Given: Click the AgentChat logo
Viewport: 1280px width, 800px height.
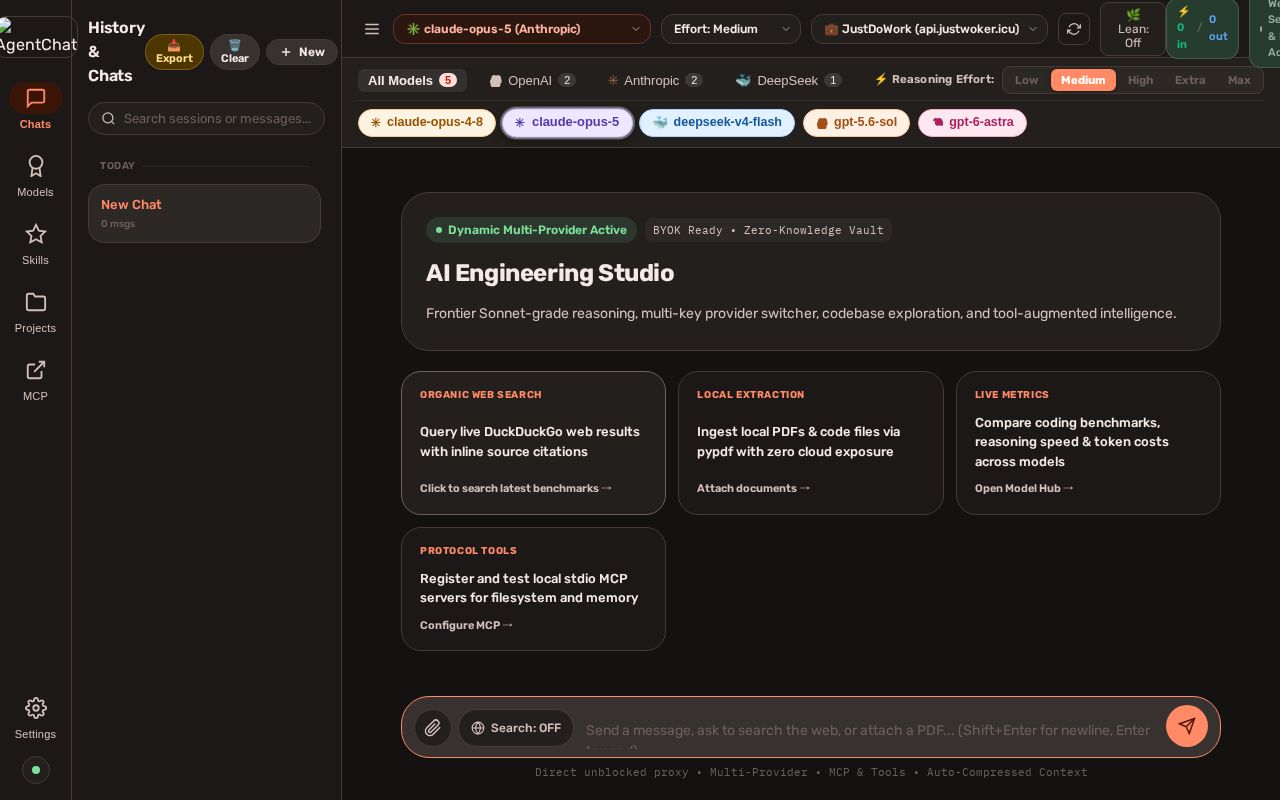Looking at the screenshot, I should coord(36,37).
